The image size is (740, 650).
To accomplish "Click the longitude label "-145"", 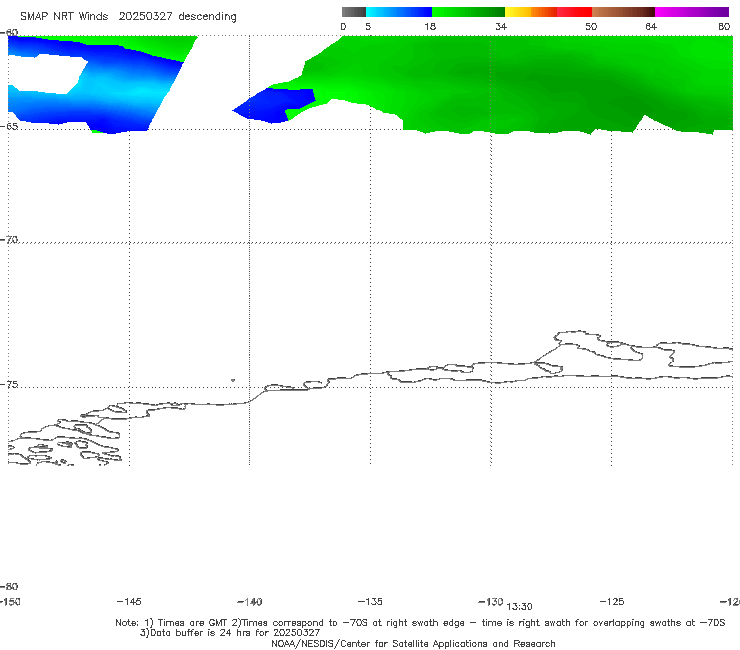I will point(129,601).
